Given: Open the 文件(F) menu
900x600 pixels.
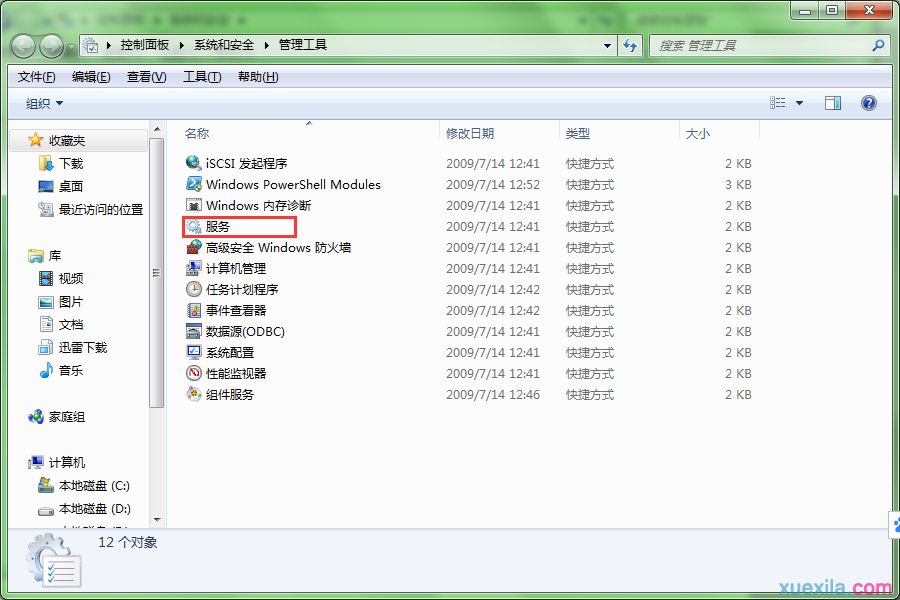Looking at the screenshot, I should pos(36,77).
